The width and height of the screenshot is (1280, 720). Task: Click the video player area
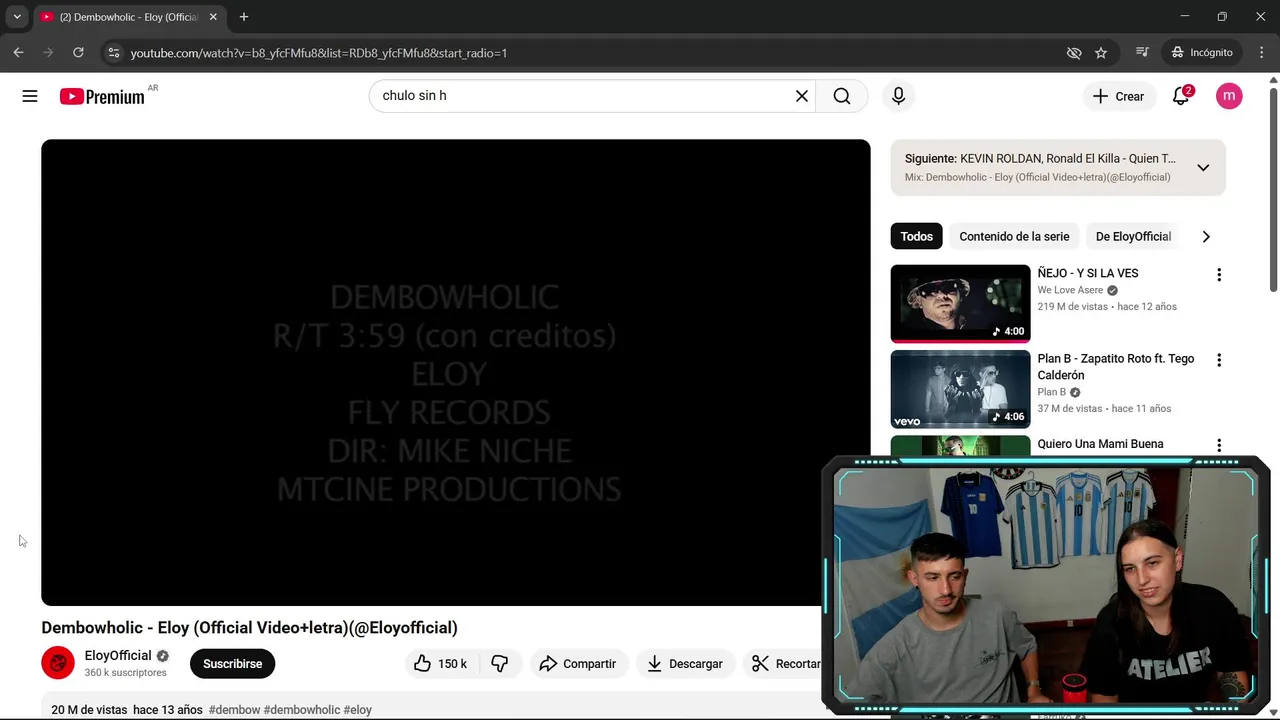click(455, 372)
